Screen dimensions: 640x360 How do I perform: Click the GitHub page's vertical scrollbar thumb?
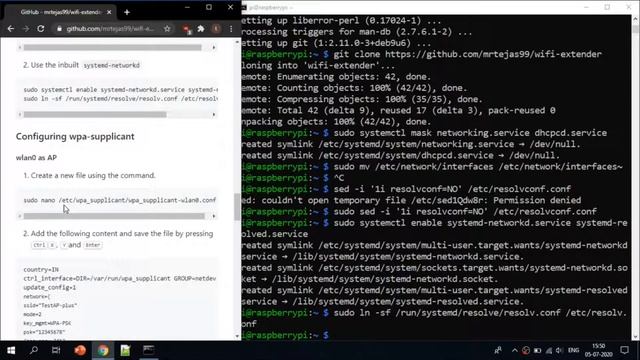tap(237, 207)
